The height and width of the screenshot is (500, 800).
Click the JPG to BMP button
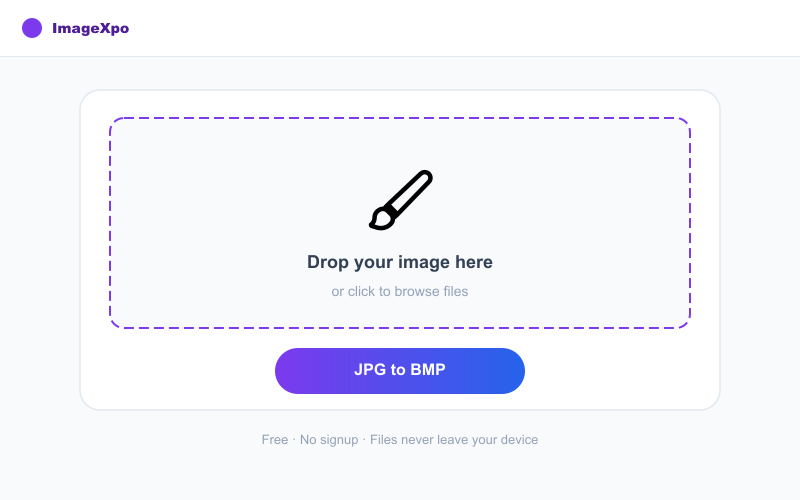click(x=399, y=371)
